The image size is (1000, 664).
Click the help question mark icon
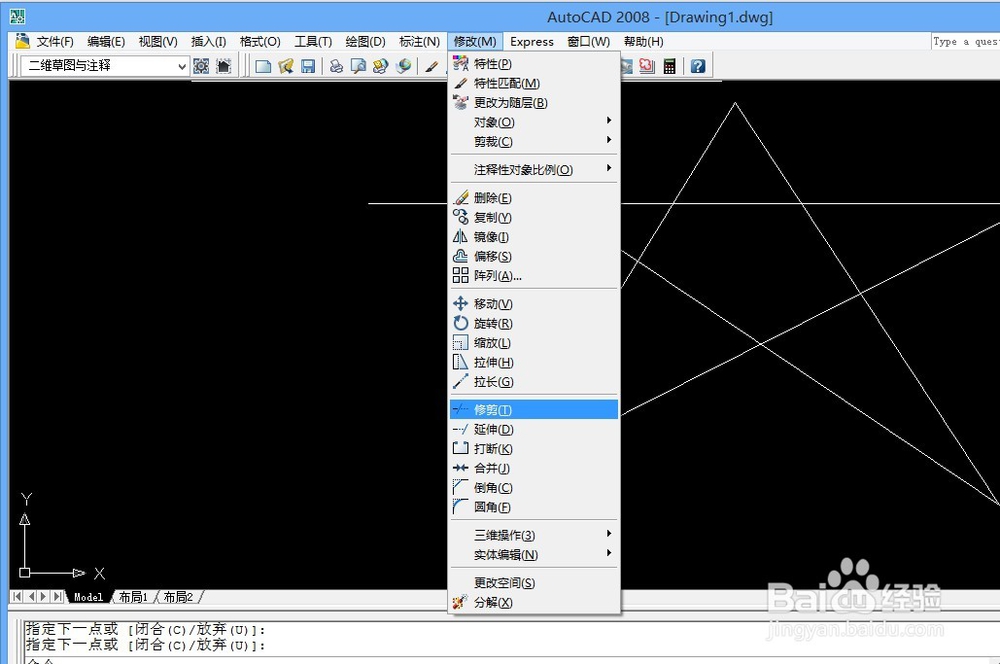698,66
